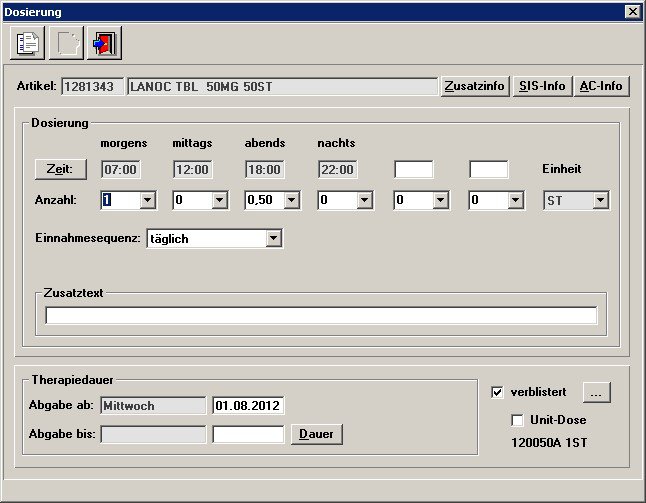Click the greyed-out blank page toolbar icon
Screen dimensions: 646x503
click(x=65, y=44)
